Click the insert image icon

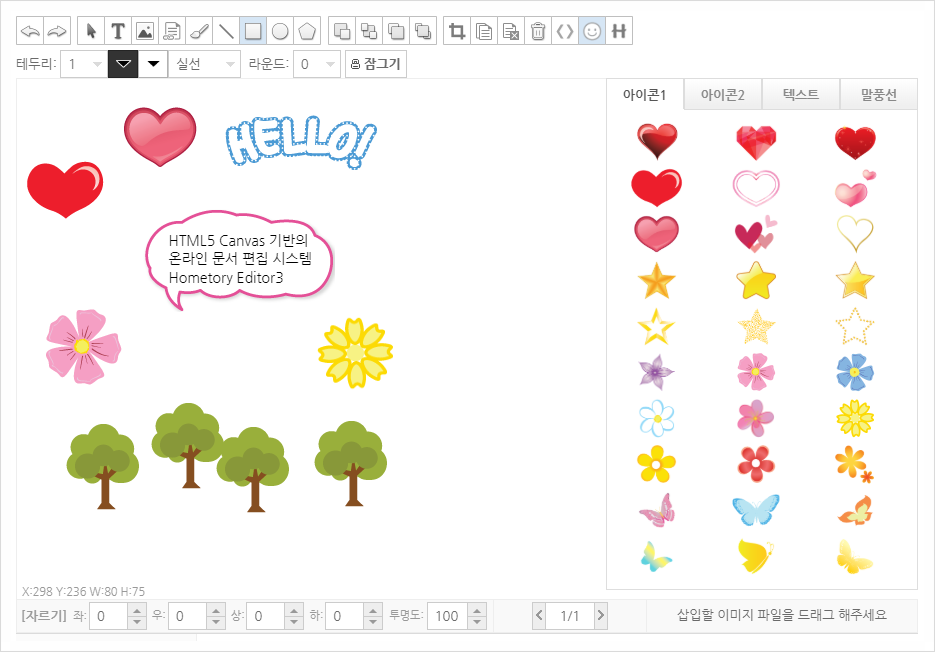tap(145, 31)
